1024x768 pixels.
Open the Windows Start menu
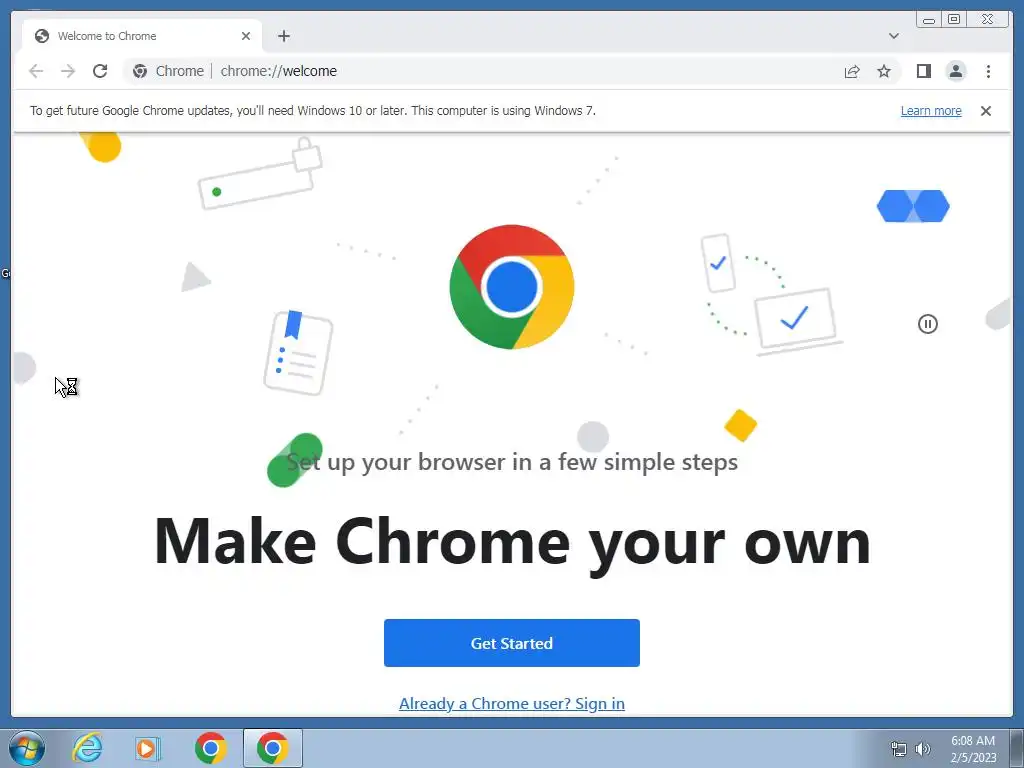26,748
